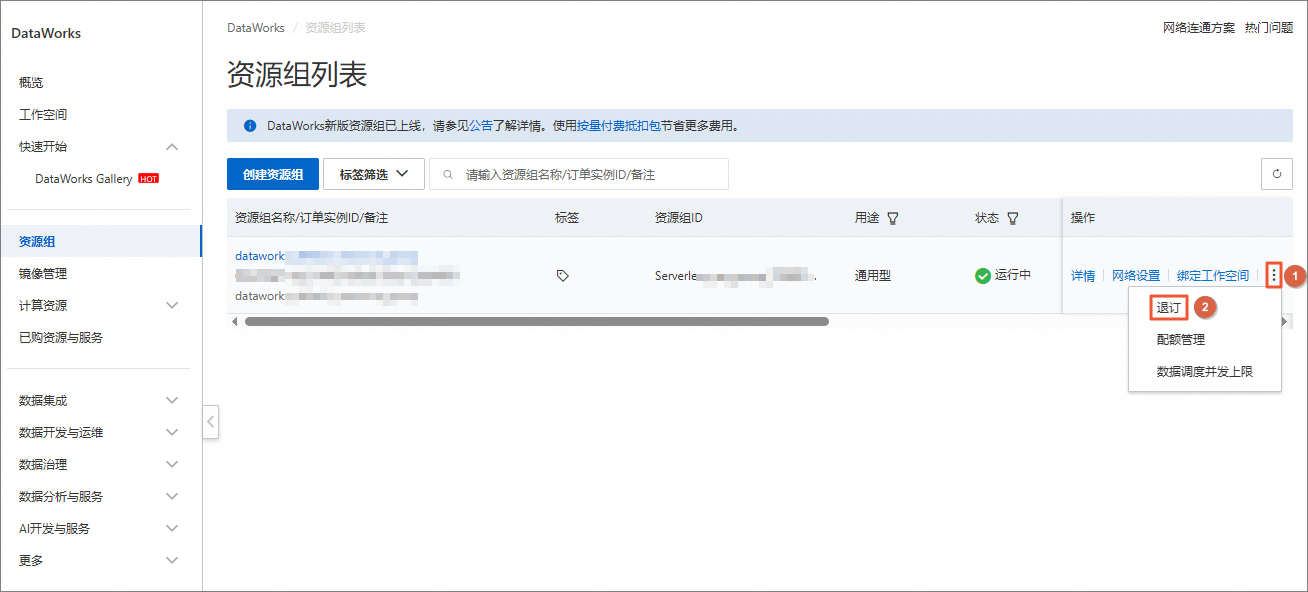Click the DataWorks sidebar title

pos(46,33)
